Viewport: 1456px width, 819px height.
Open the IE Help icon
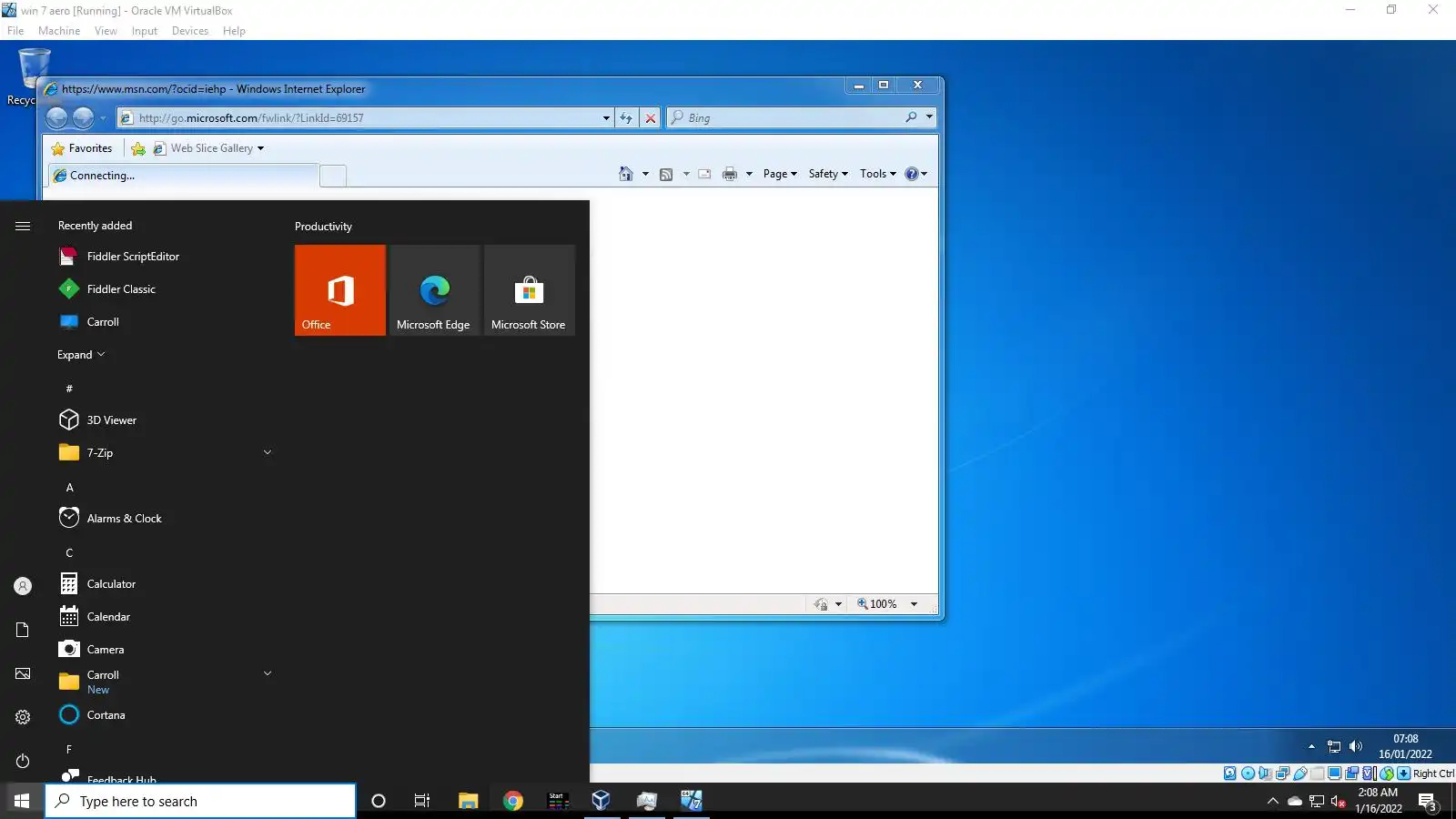912,174
